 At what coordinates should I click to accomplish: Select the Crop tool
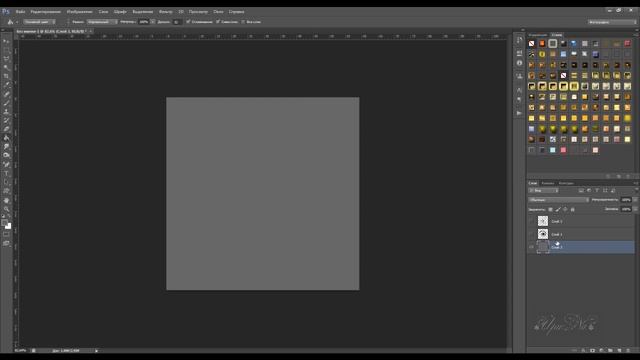point(7,76)
